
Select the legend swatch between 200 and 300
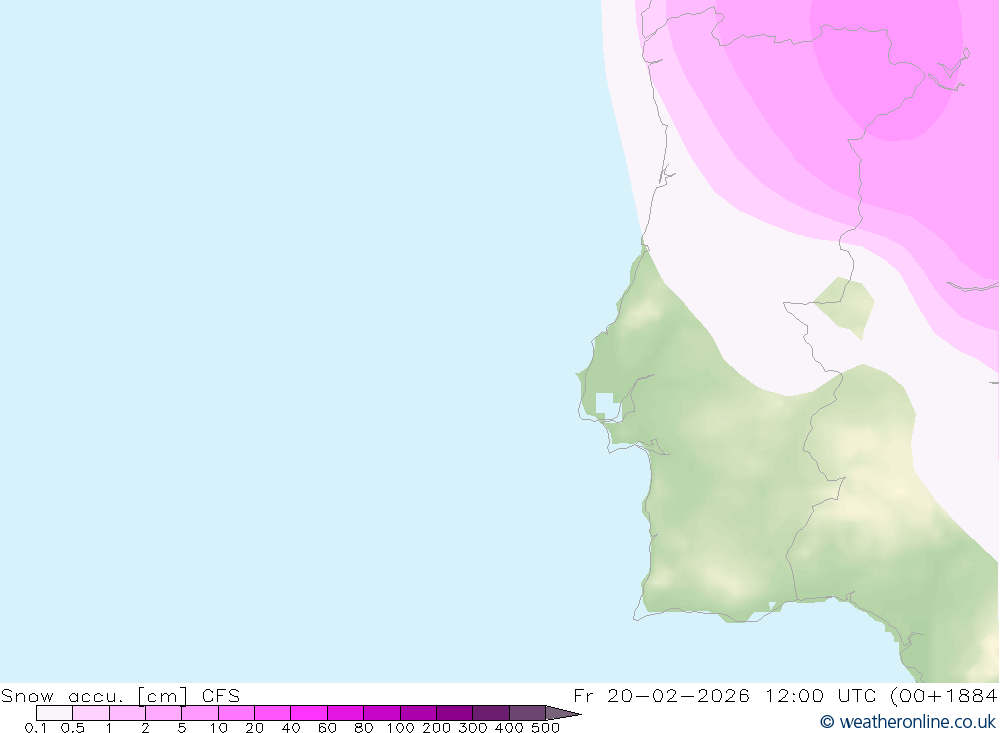[455, 713]
